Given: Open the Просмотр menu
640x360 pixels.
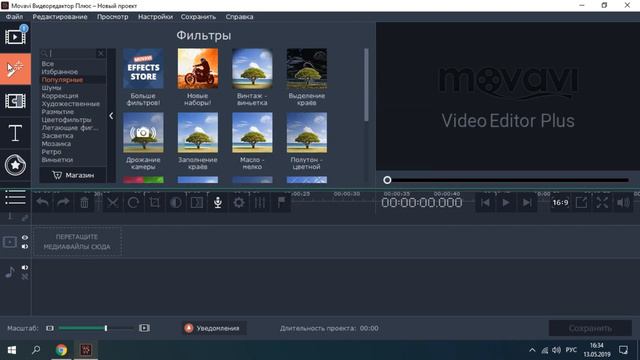Looking at the screenshot, I should pos(112,17).
